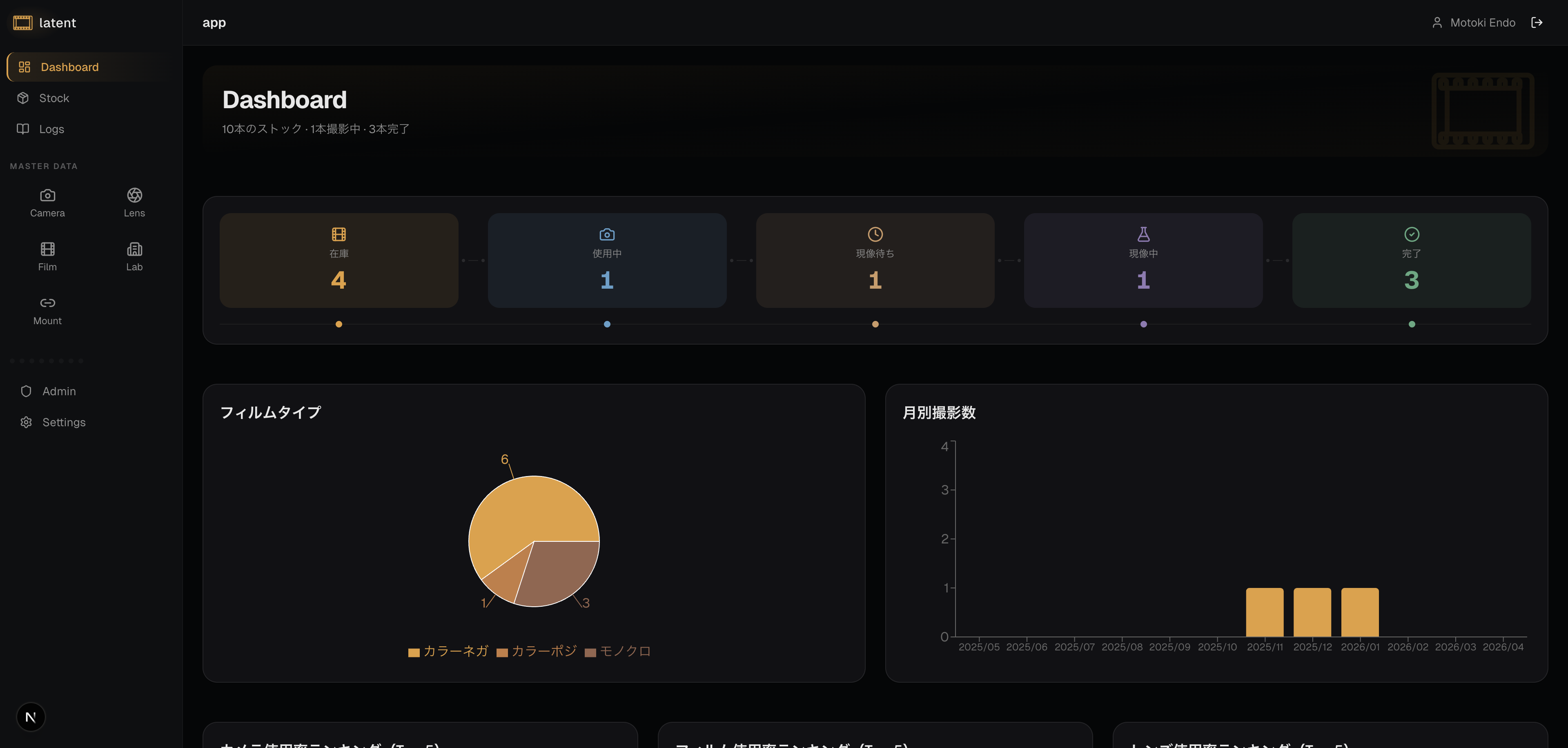This screenshot has width=1568, height=748.
Task: Click the 現像中 developing status card
Action: [1143, 260]
